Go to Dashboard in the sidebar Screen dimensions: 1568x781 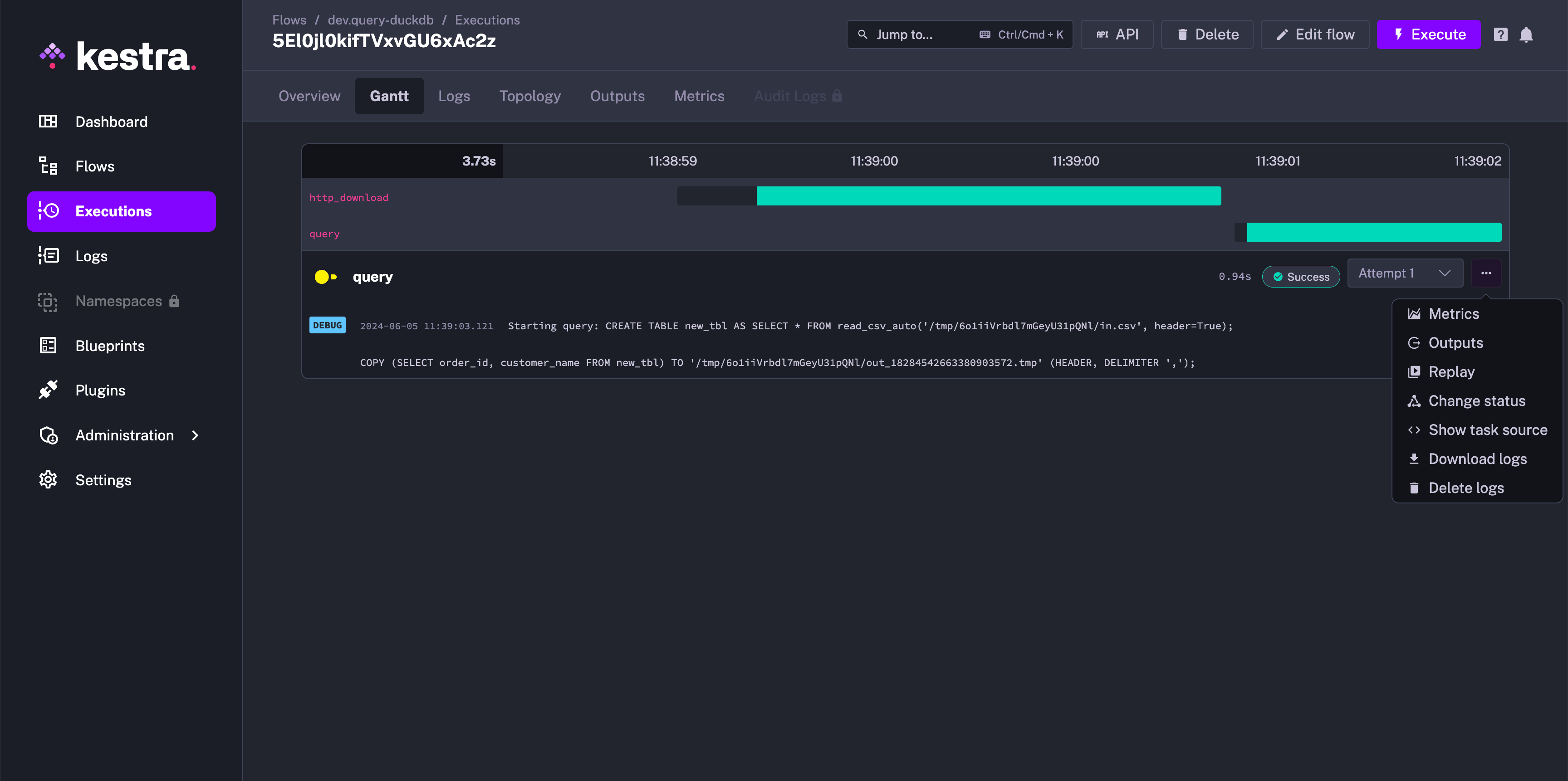tap(121, 122)
